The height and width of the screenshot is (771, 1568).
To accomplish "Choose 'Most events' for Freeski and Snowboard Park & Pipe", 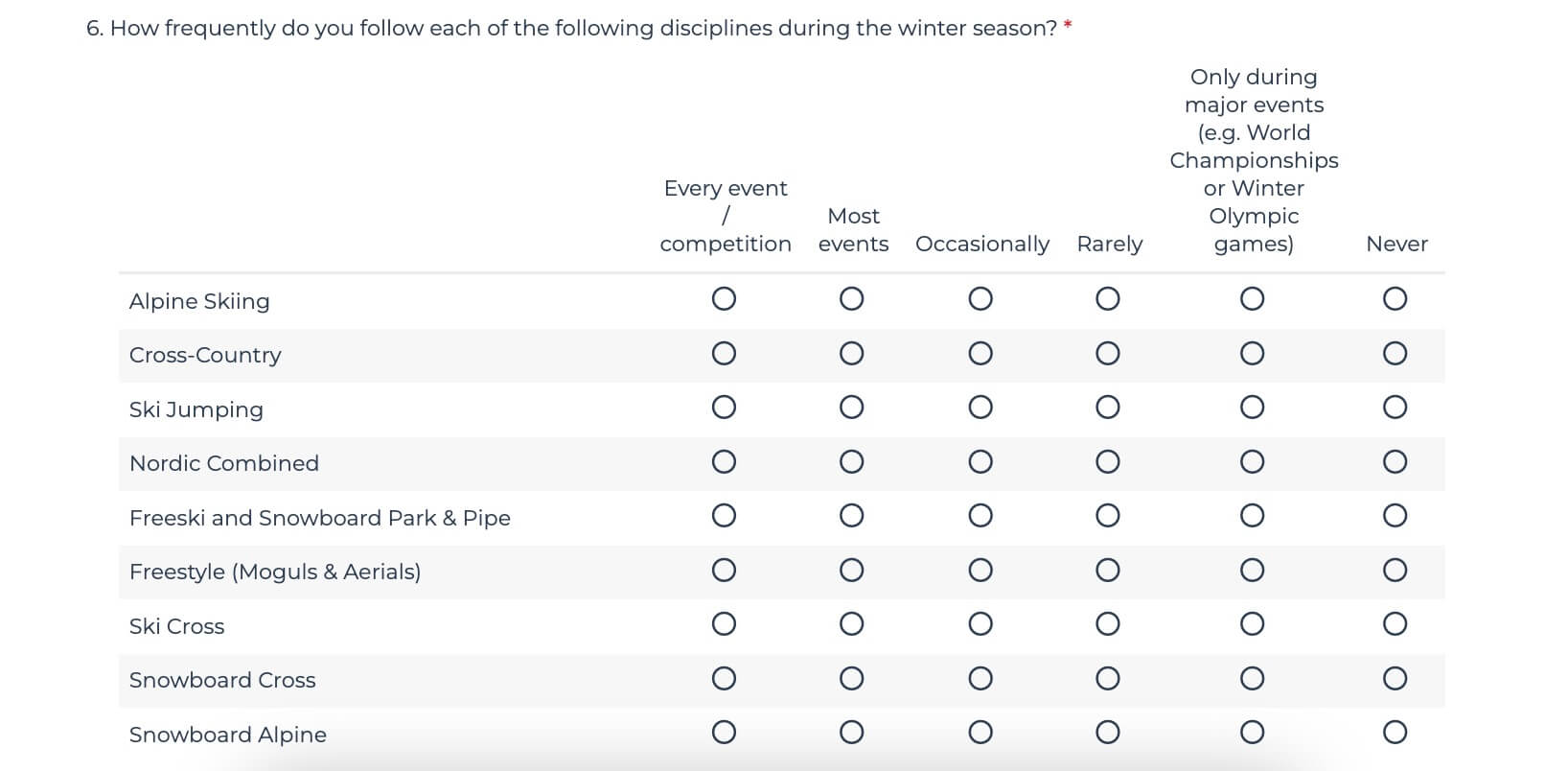I will 851,516.
